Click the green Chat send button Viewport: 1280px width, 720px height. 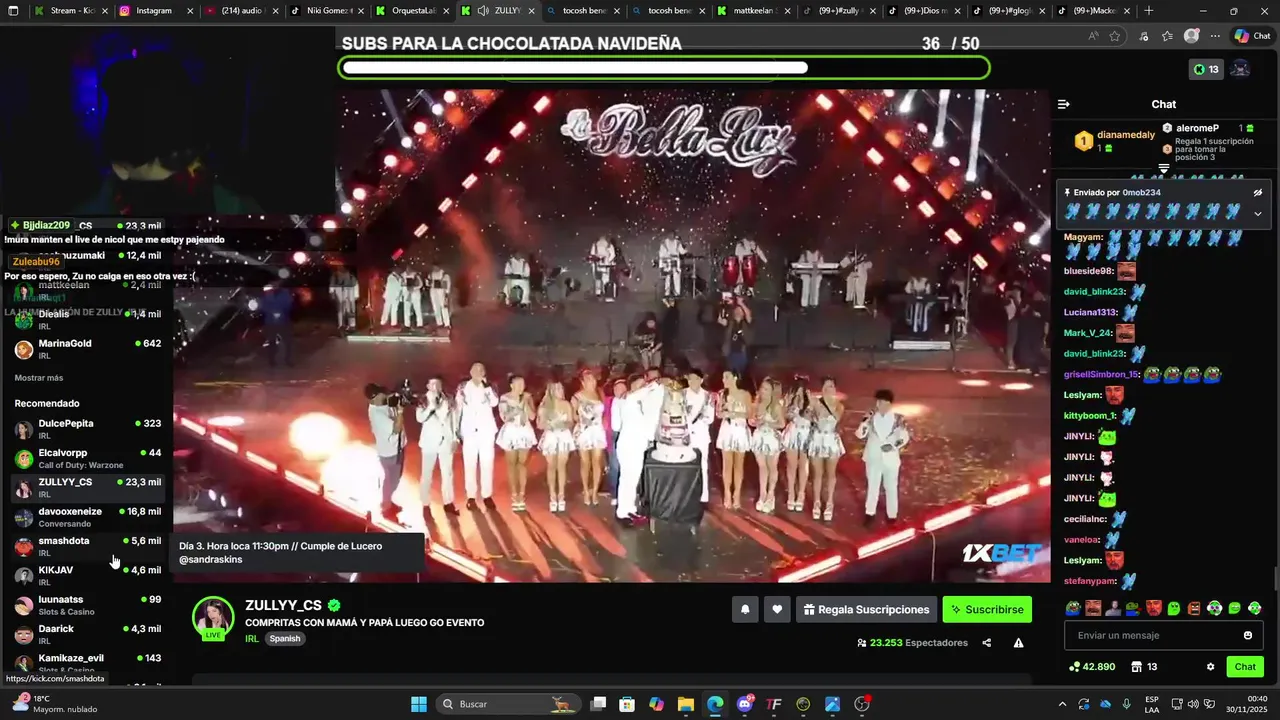[x=1245, y=667]
